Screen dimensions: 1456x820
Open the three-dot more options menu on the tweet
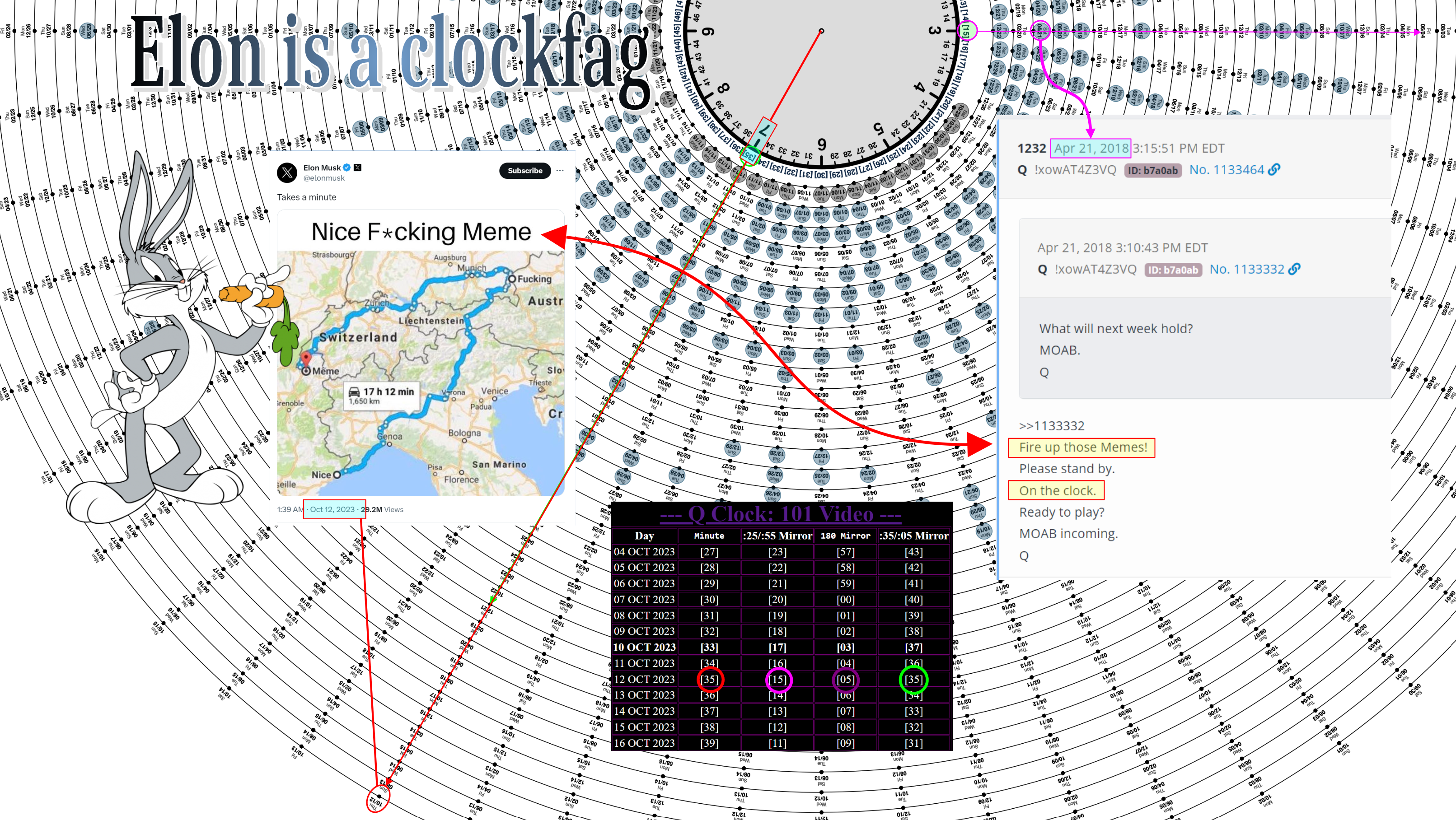(560, 170)
